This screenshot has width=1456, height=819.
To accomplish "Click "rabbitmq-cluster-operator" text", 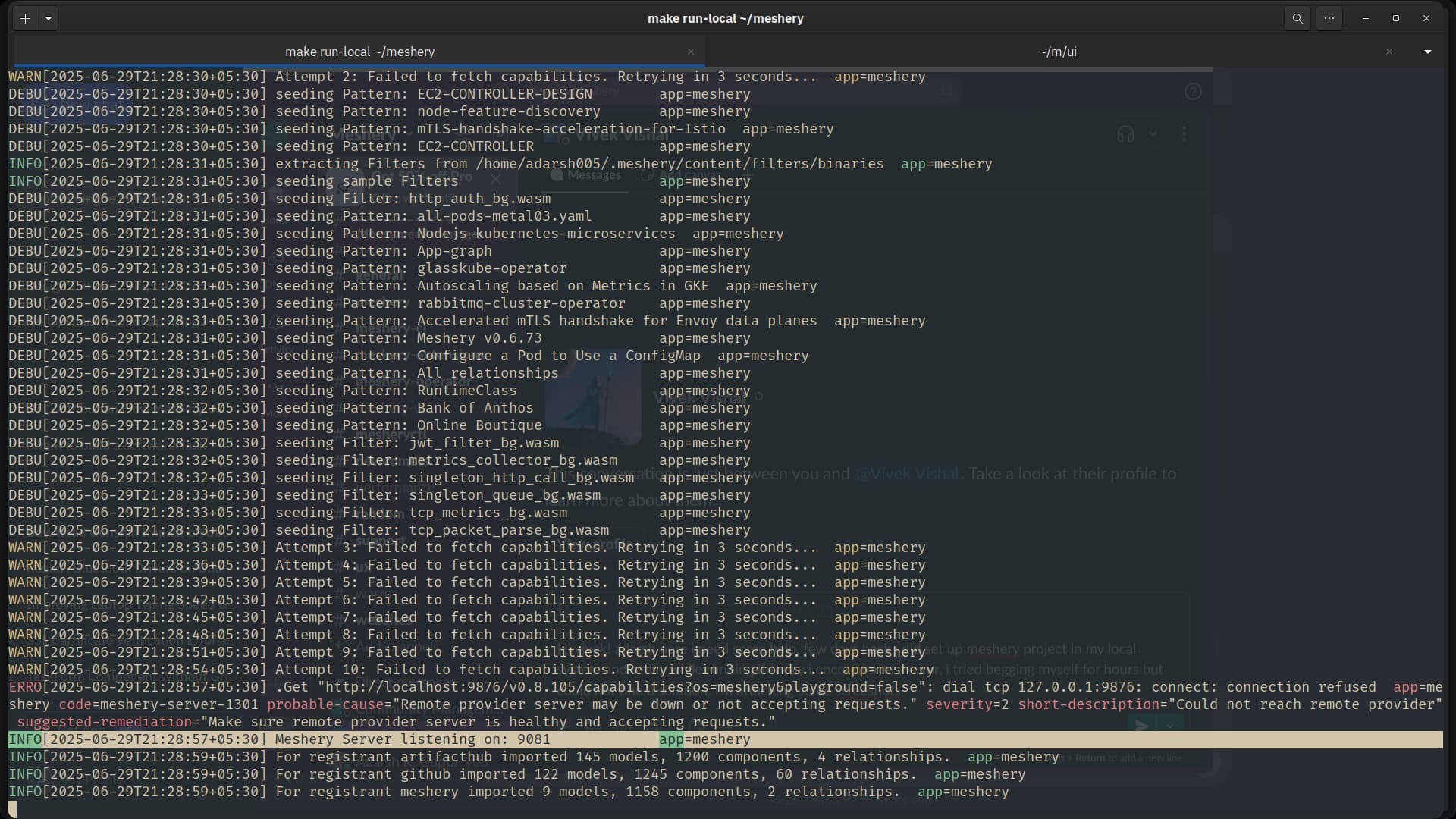I will click(521, 303).
